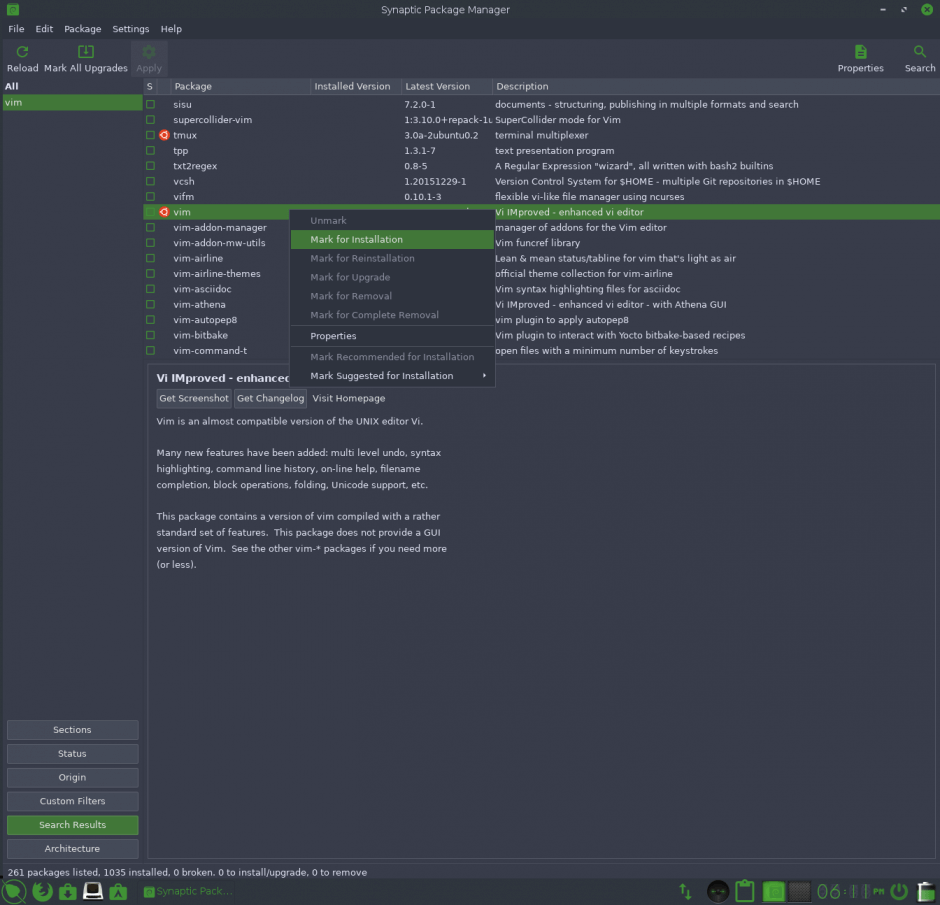Sort packages by the Latest Version column
Viewport: 940px width, 905px height.
pos(446,87)
